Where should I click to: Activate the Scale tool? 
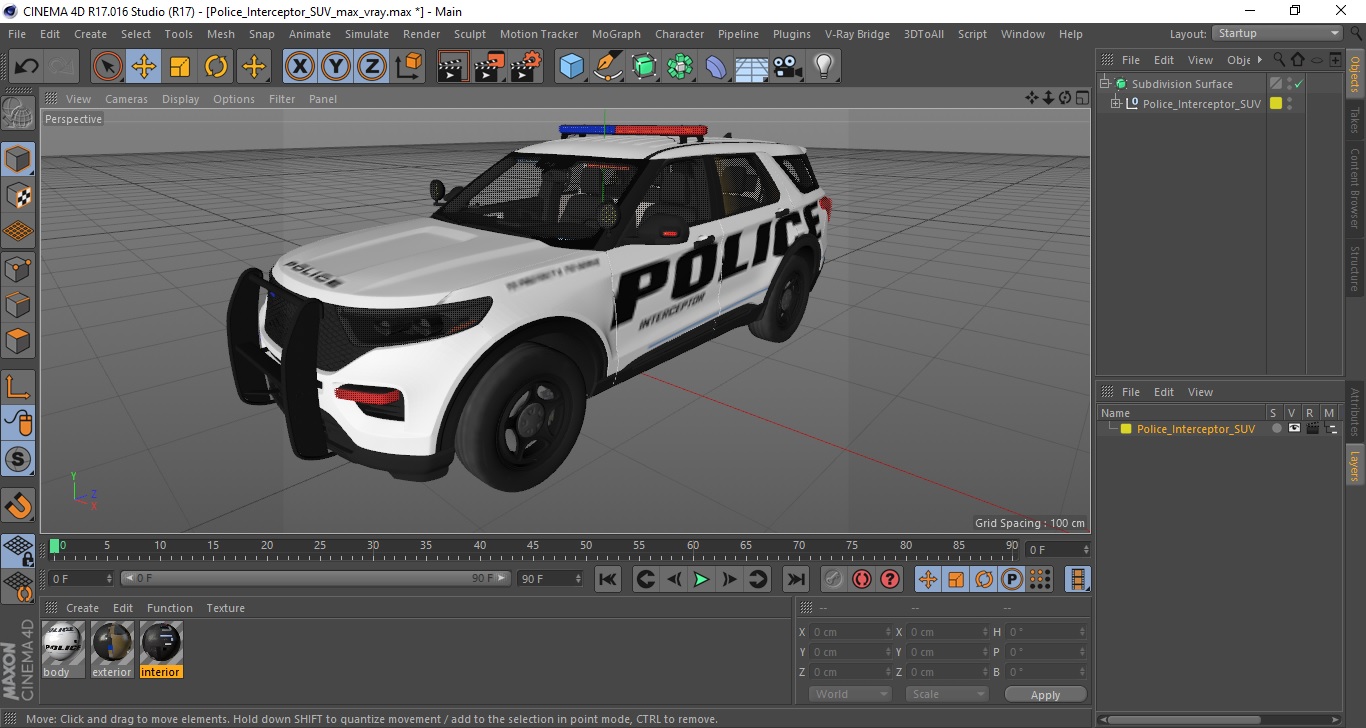click(180, 67)
